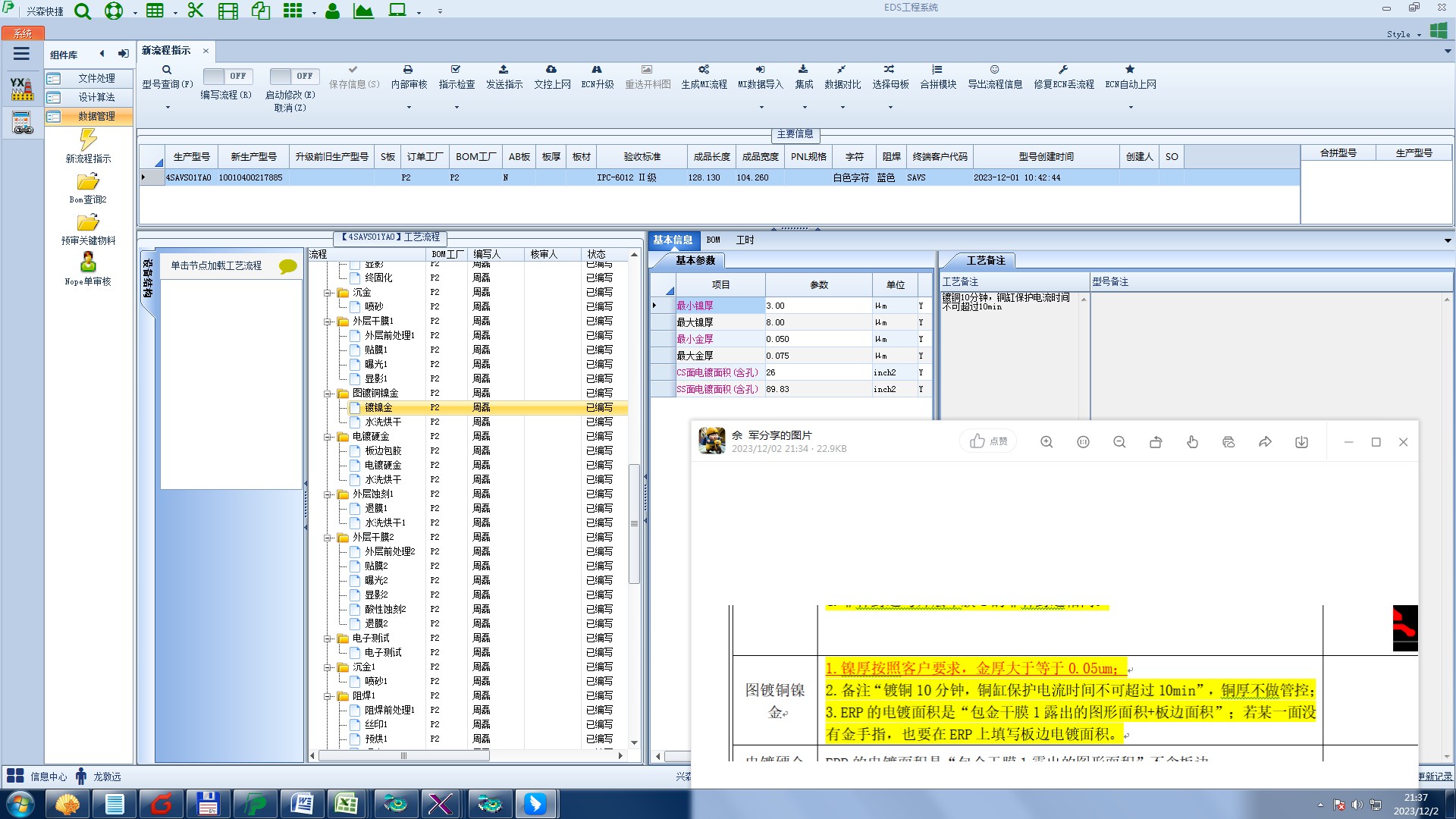Switch to the BOM tab
Viewport: 1456px width, 819px height.
click(x=713, y=240)
